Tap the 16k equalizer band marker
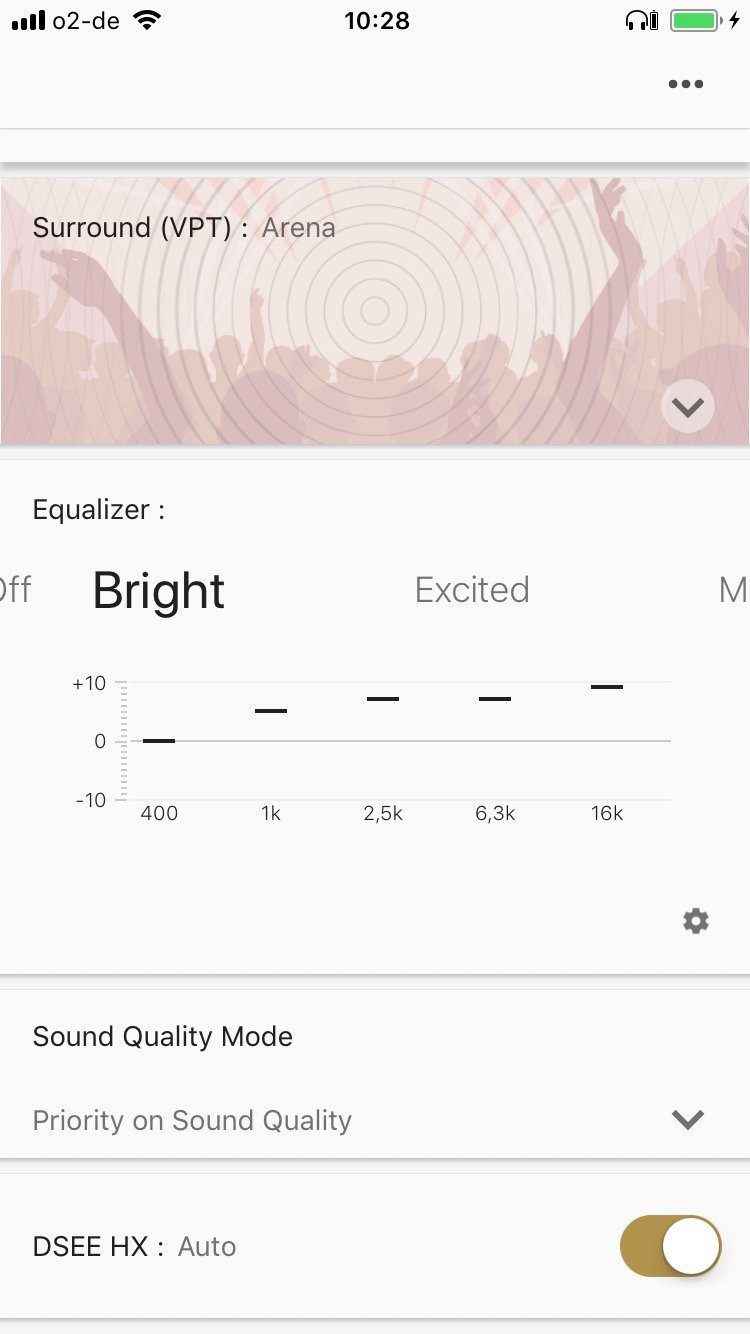 (607, 687)
